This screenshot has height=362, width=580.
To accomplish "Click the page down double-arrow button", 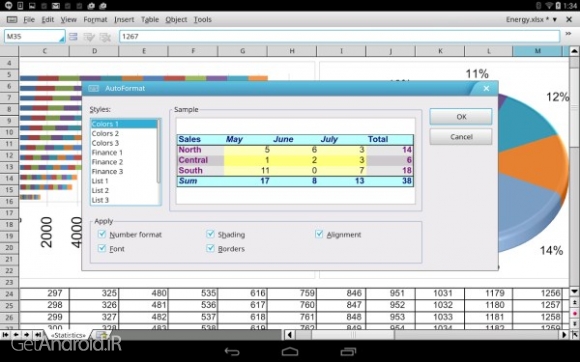I will coord(574,324).
